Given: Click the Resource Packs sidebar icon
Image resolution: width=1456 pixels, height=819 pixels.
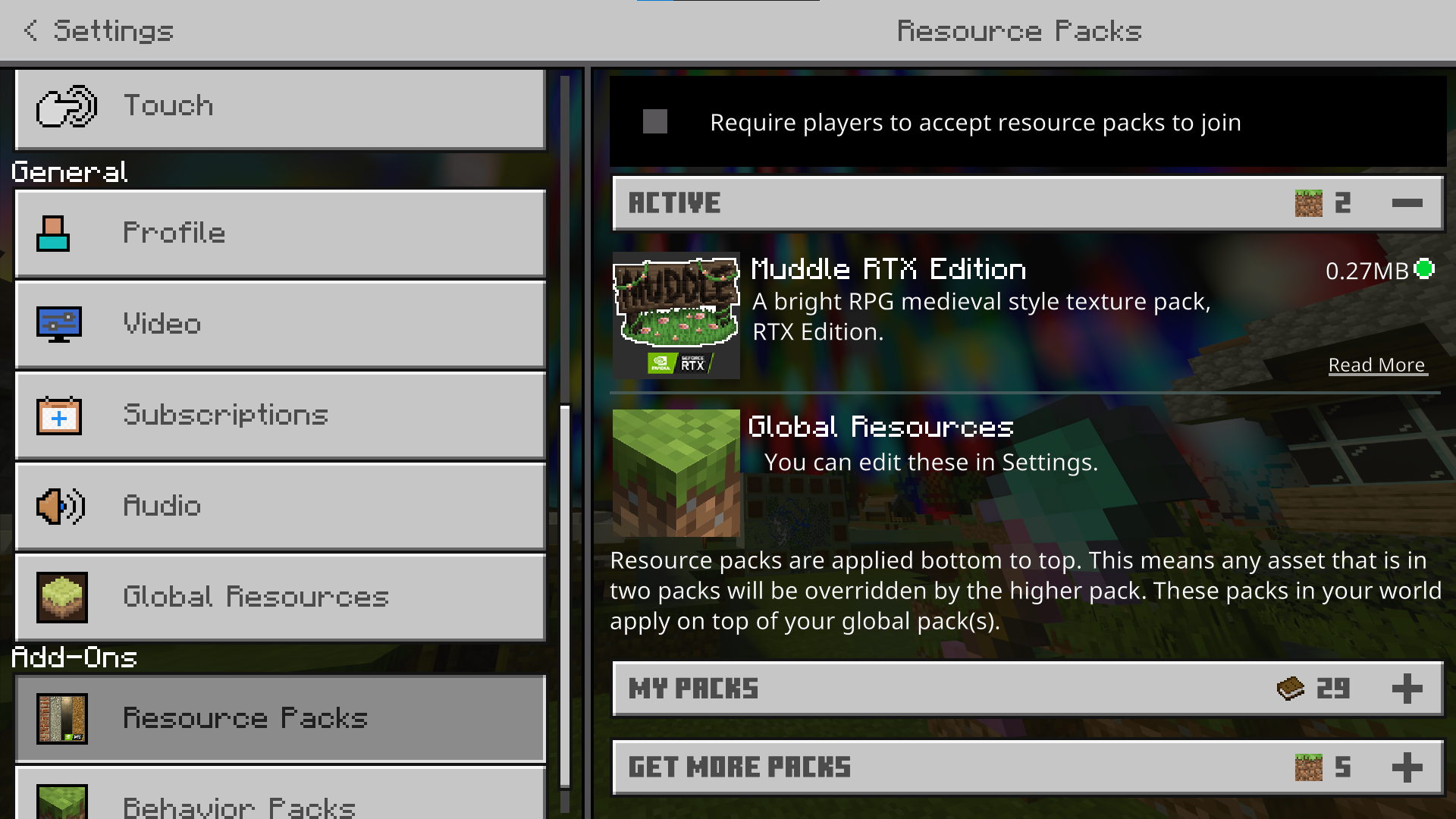Looking at the screenshot, I should [62, 719].
